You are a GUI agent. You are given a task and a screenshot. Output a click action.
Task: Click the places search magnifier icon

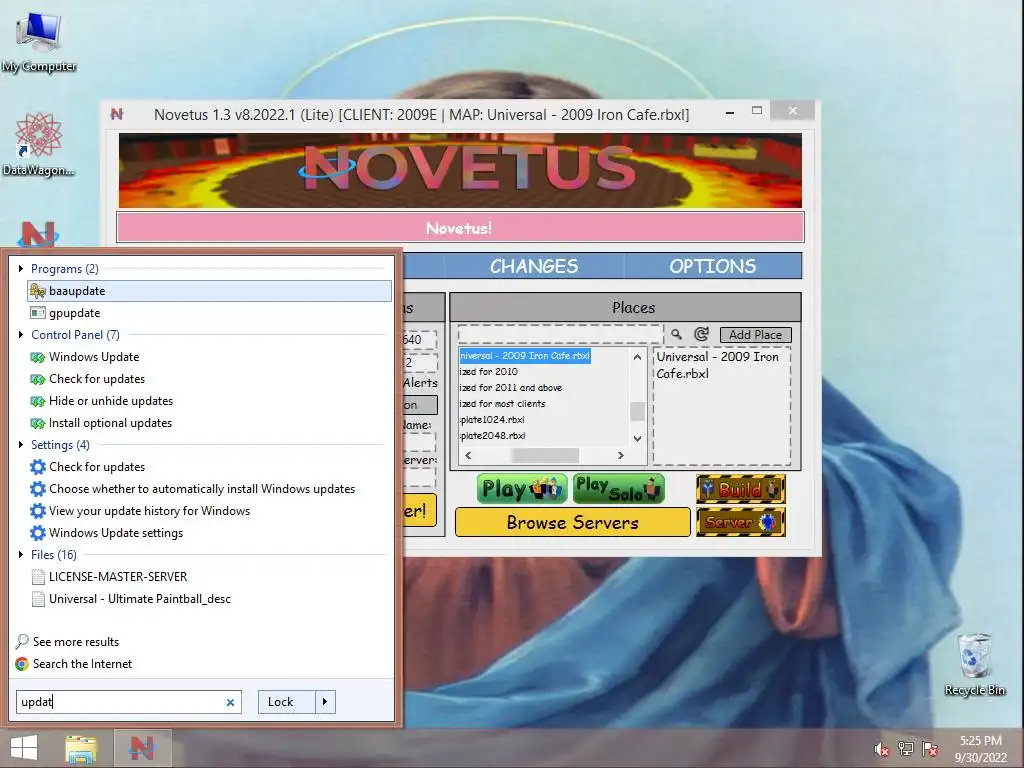coord(677,334)
